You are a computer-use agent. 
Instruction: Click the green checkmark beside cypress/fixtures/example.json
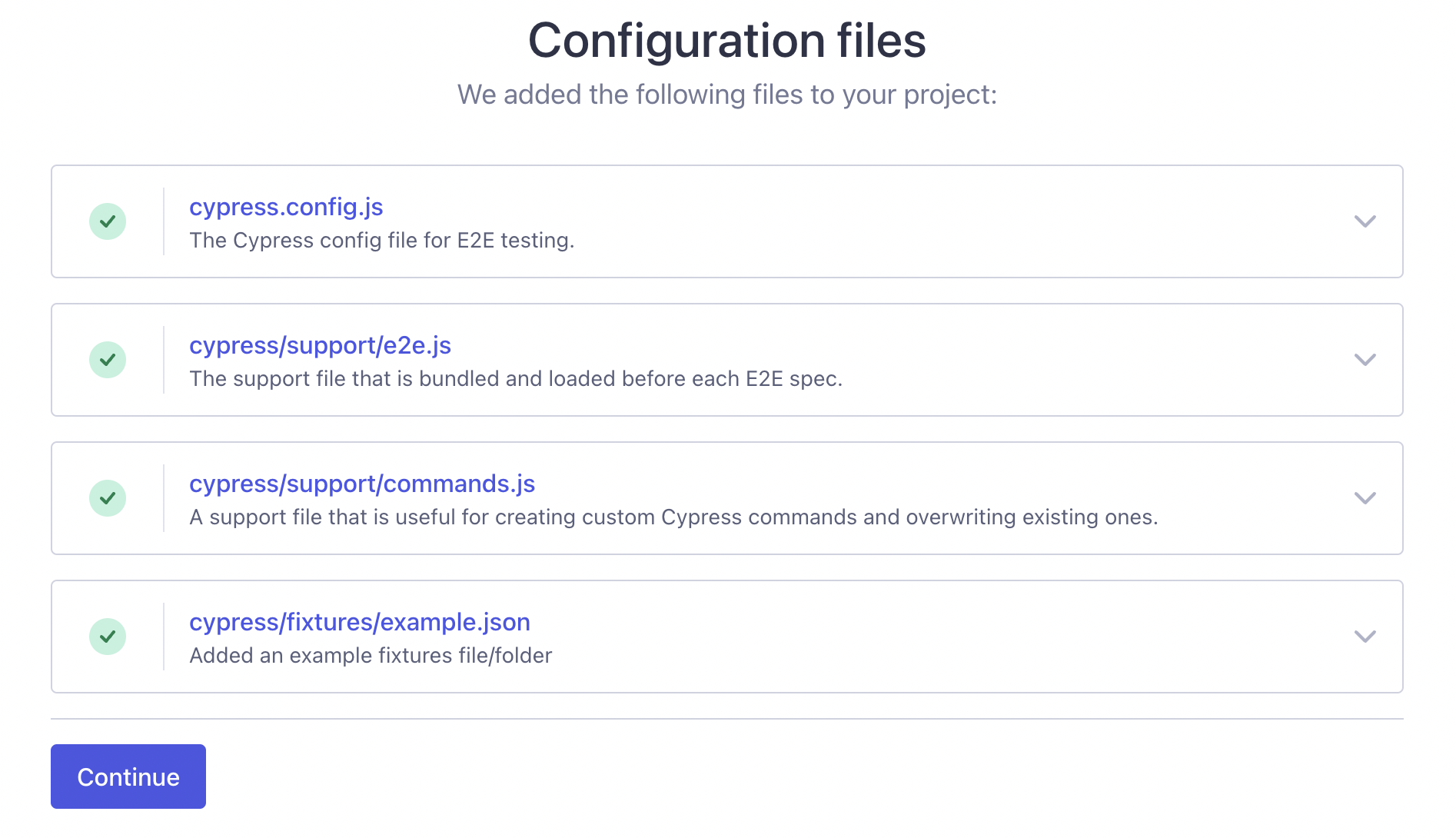tap(108, 637)
